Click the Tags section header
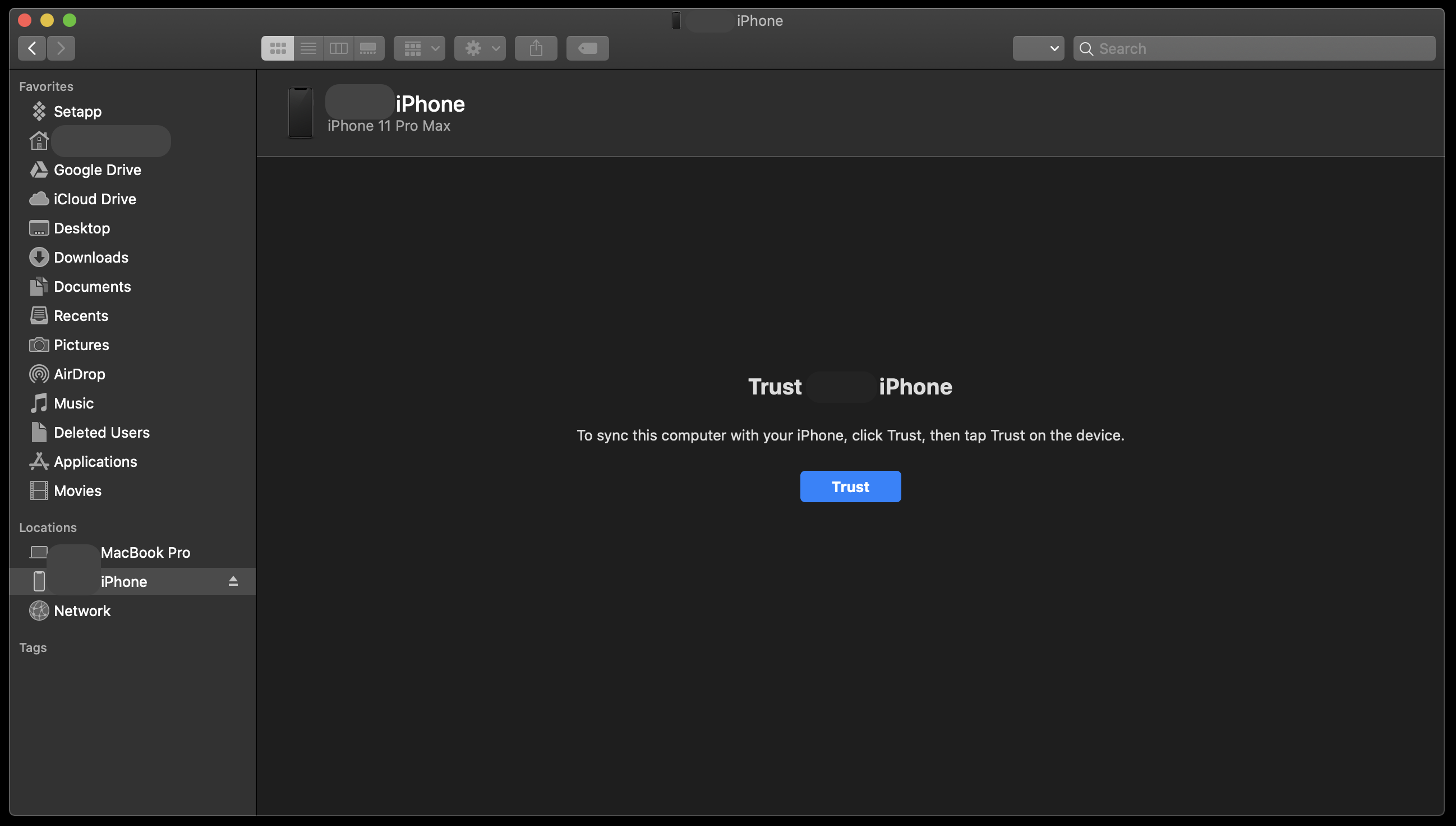Screen dimensions: 1456x826 point(33,648)
